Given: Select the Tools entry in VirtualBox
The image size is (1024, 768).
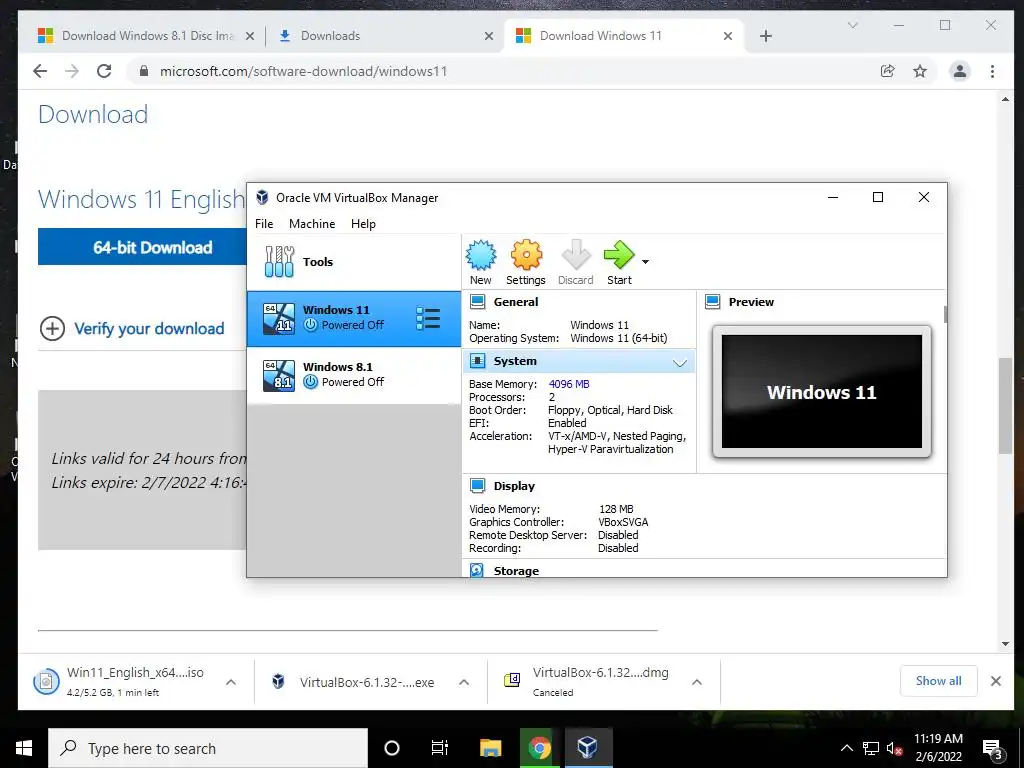Looking at the screenshot, I should click(354, 262).
